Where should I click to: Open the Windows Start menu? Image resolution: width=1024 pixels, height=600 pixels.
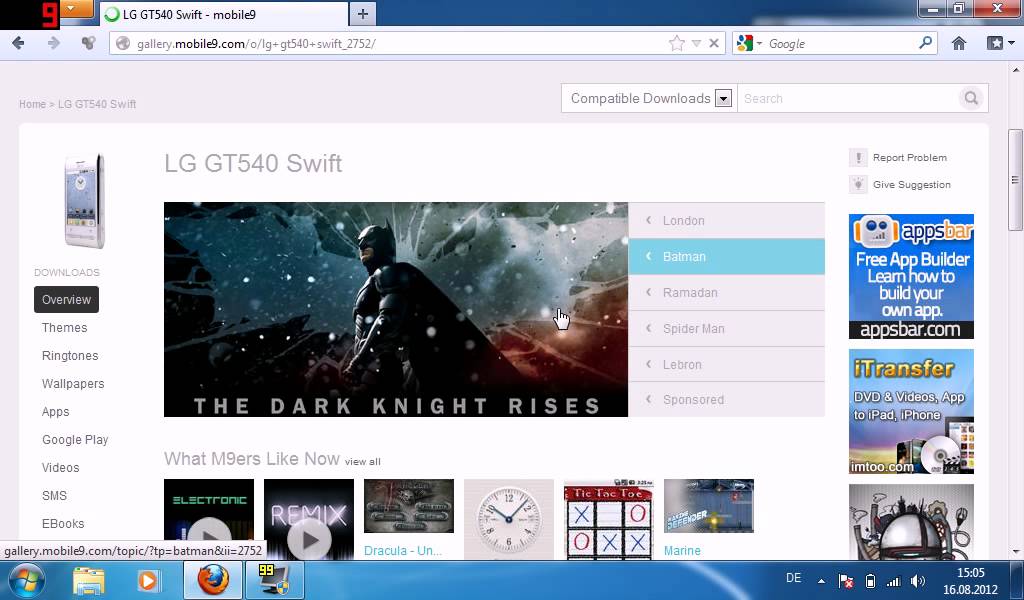pos(27,580)
